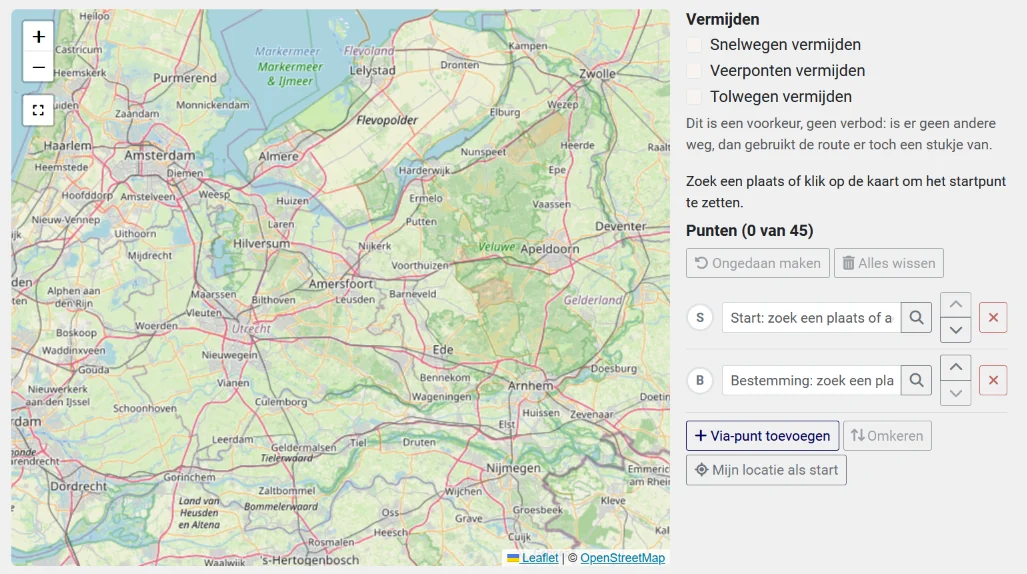Screen dimensions: 1027x574
Task: Remove the Bestemming point with red X
Action: 993,381
